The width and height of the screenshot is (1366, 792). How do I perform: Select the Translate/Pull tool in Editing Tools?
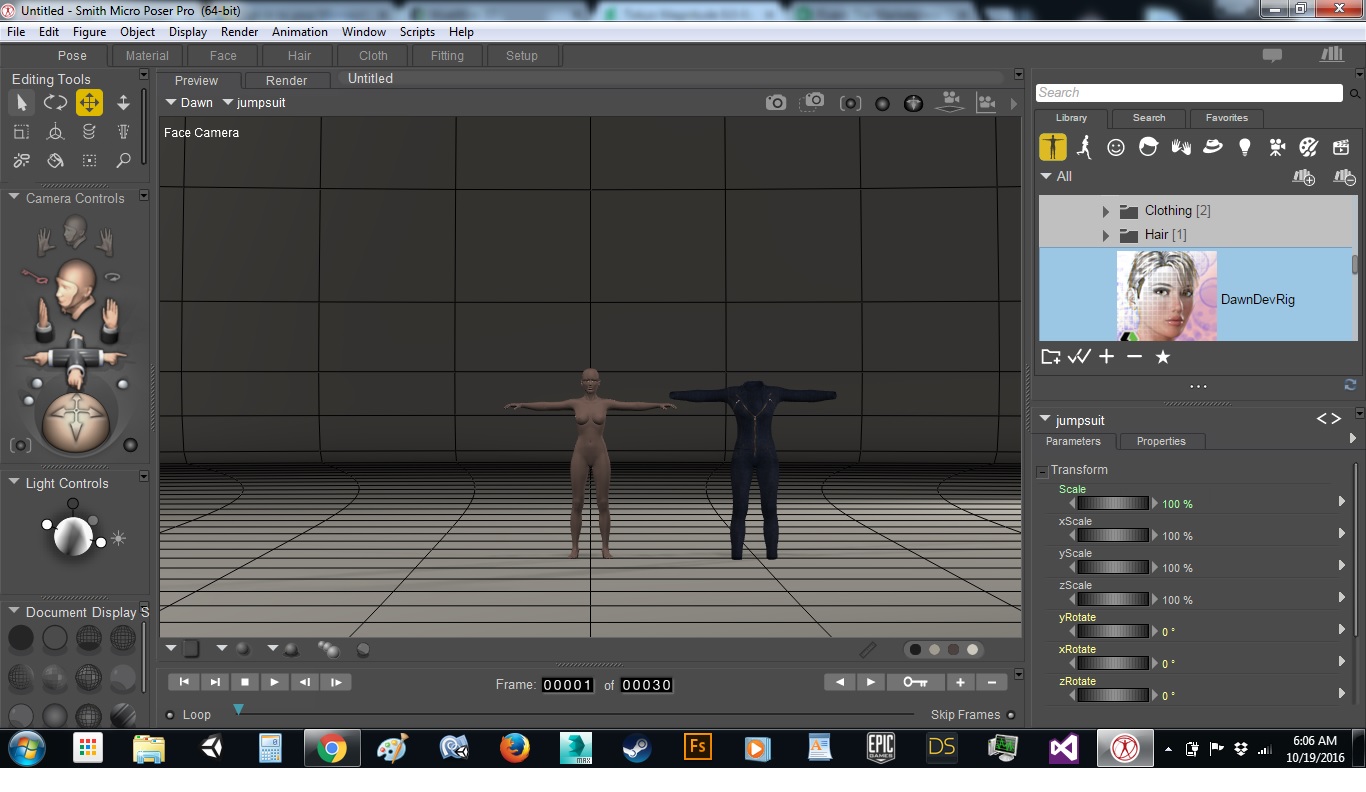pyautogui.click(x=89, y=103)
